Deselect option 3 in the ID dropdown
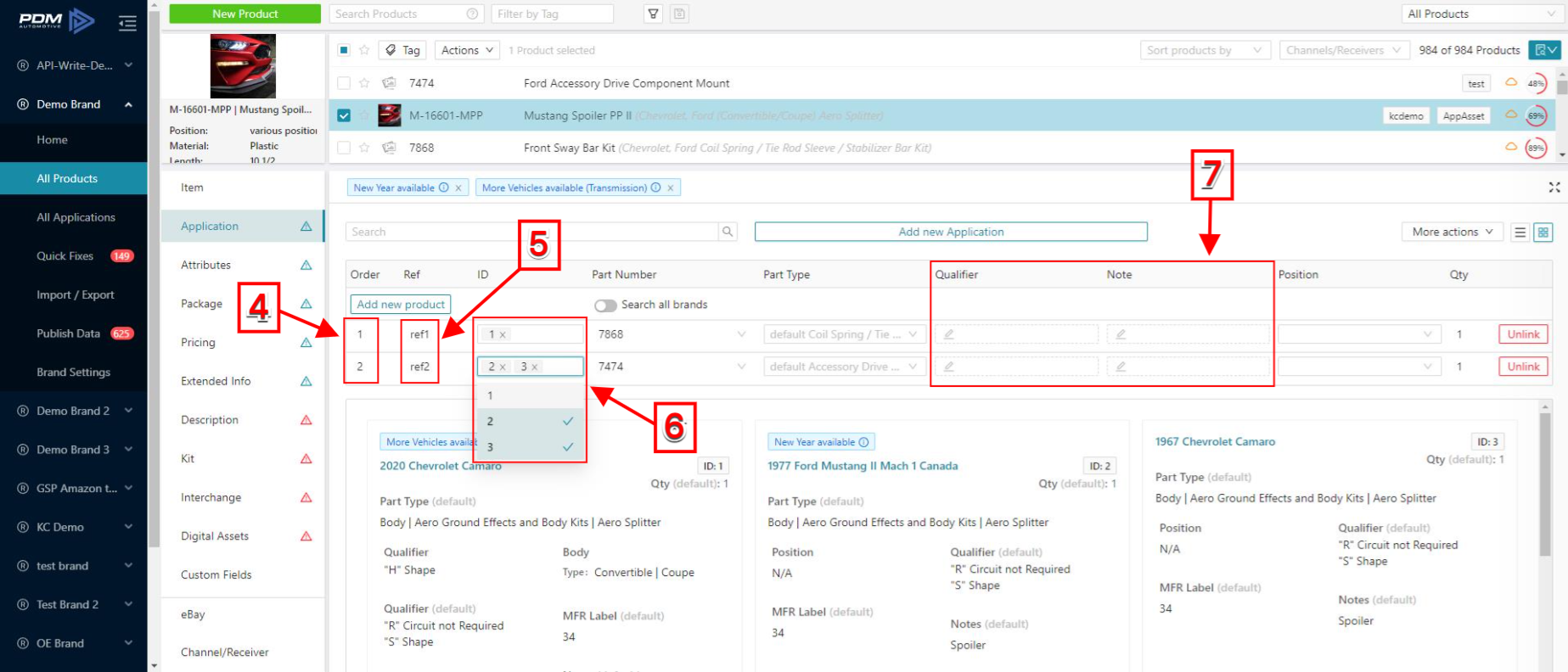Screen dimensions: 1568x672 [531, 446]
